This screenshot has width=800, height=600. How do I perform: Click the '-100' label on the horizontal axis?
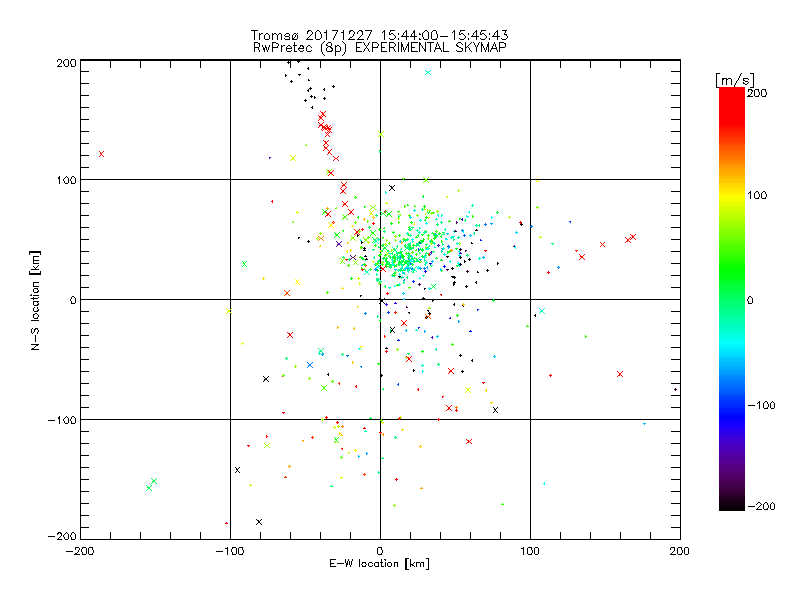[x=230, y=551]
